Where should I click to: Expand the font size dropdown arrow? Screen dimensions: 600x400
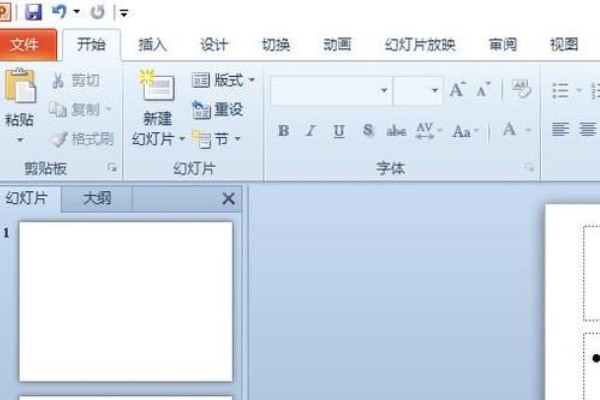click(x=435, y=91)
